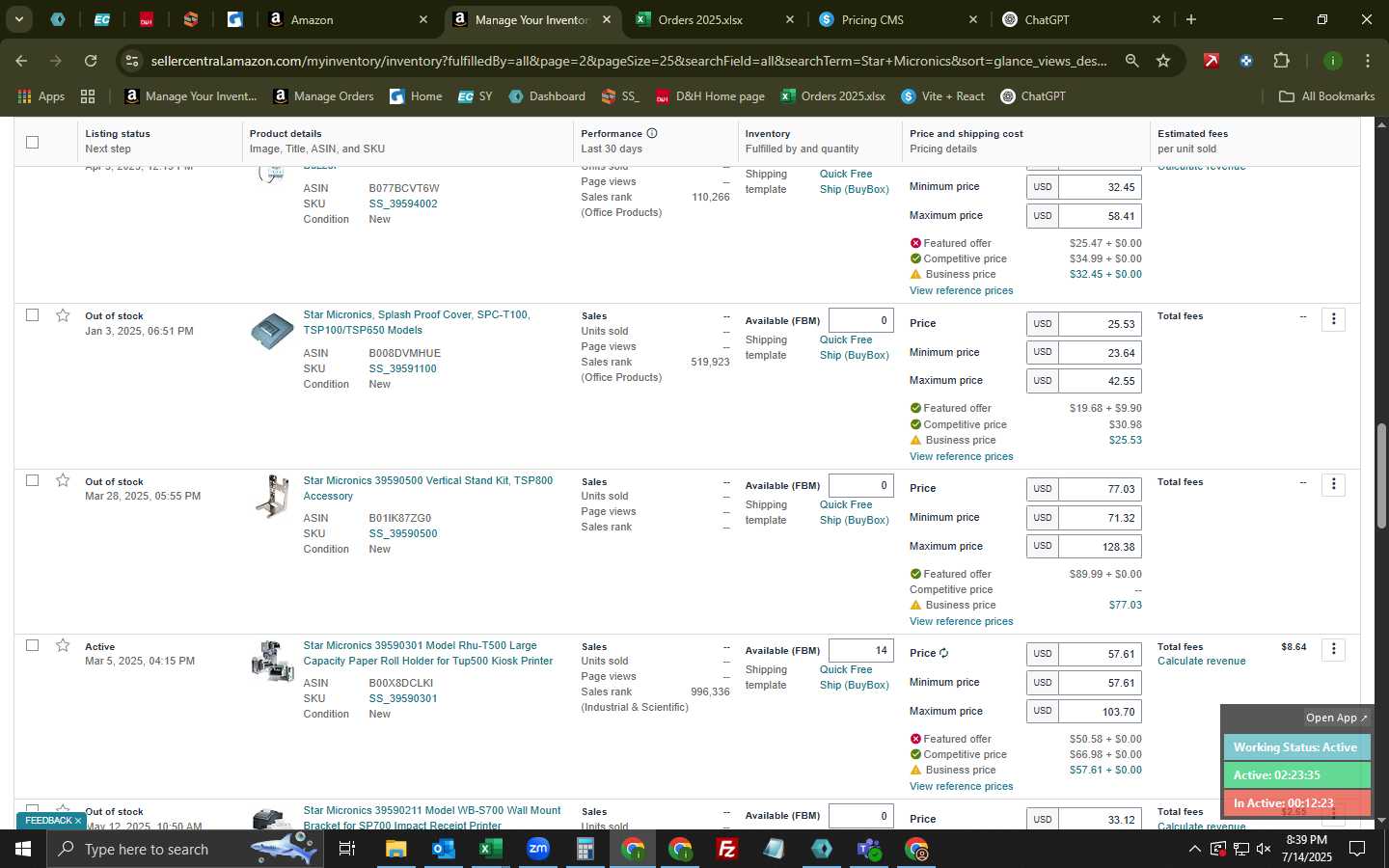Click Quick Free Ship template for Splash Proof Cover

tap(855, 347)
